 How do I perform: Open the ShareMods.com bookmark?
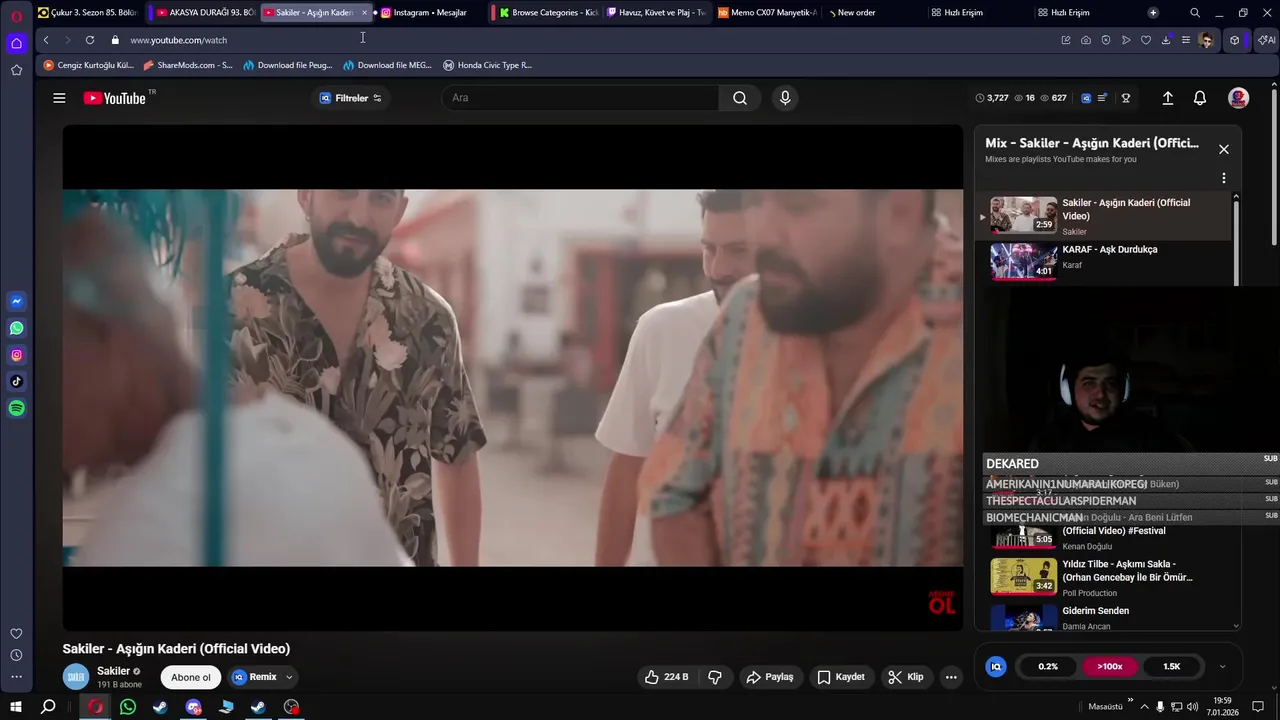coord(188,65)
